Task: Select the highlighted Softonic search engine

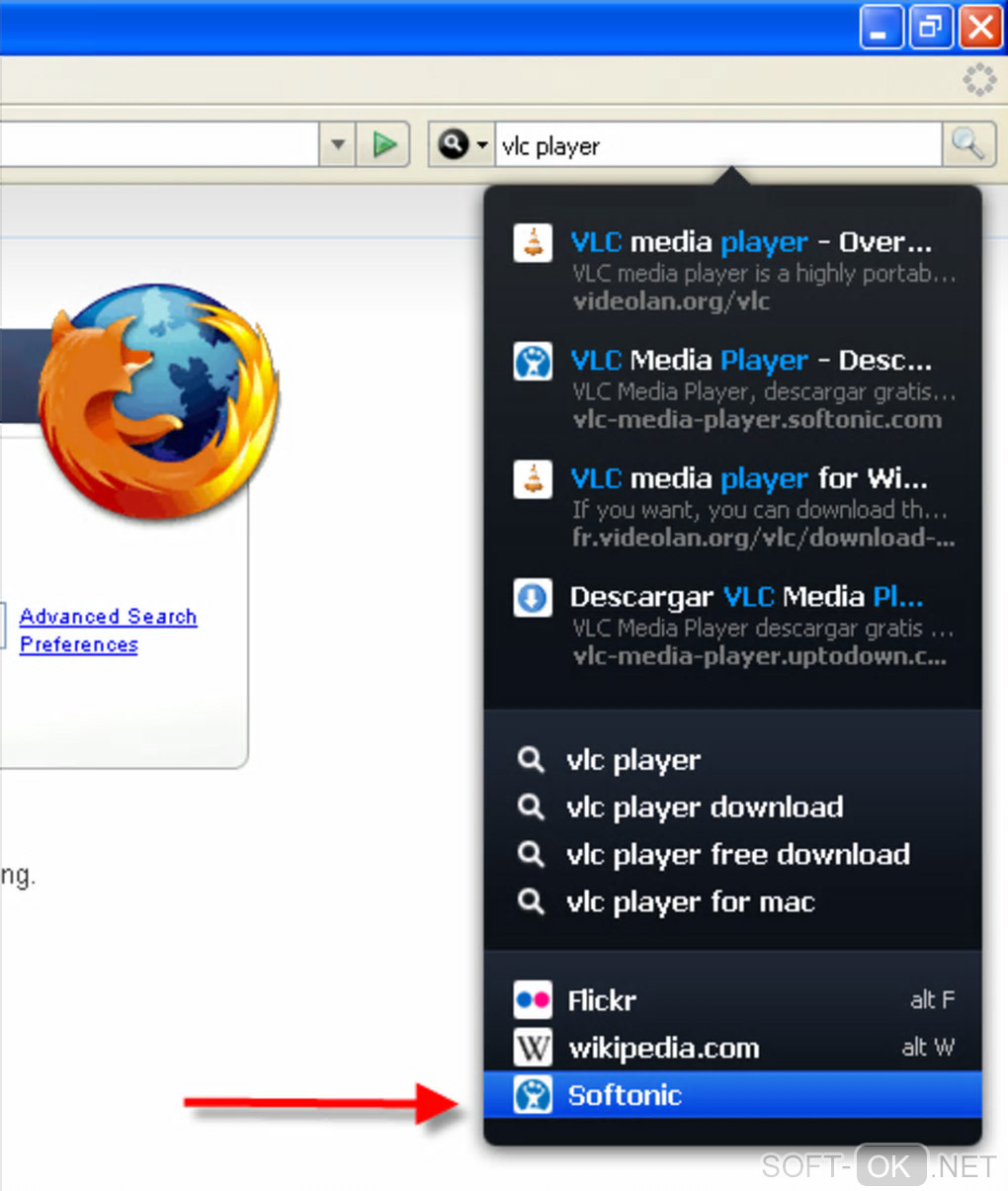Action: point(732,1095)
